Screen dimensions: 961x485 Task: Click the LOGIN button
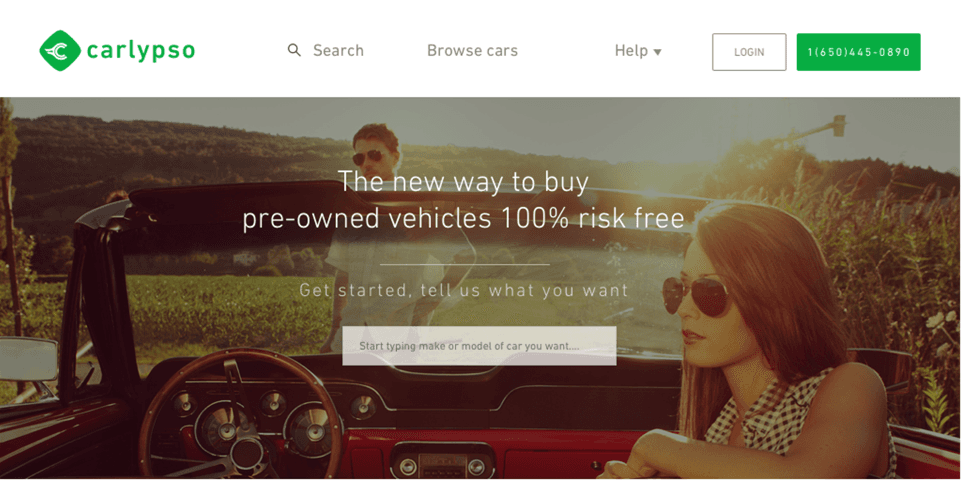(749, 52)
